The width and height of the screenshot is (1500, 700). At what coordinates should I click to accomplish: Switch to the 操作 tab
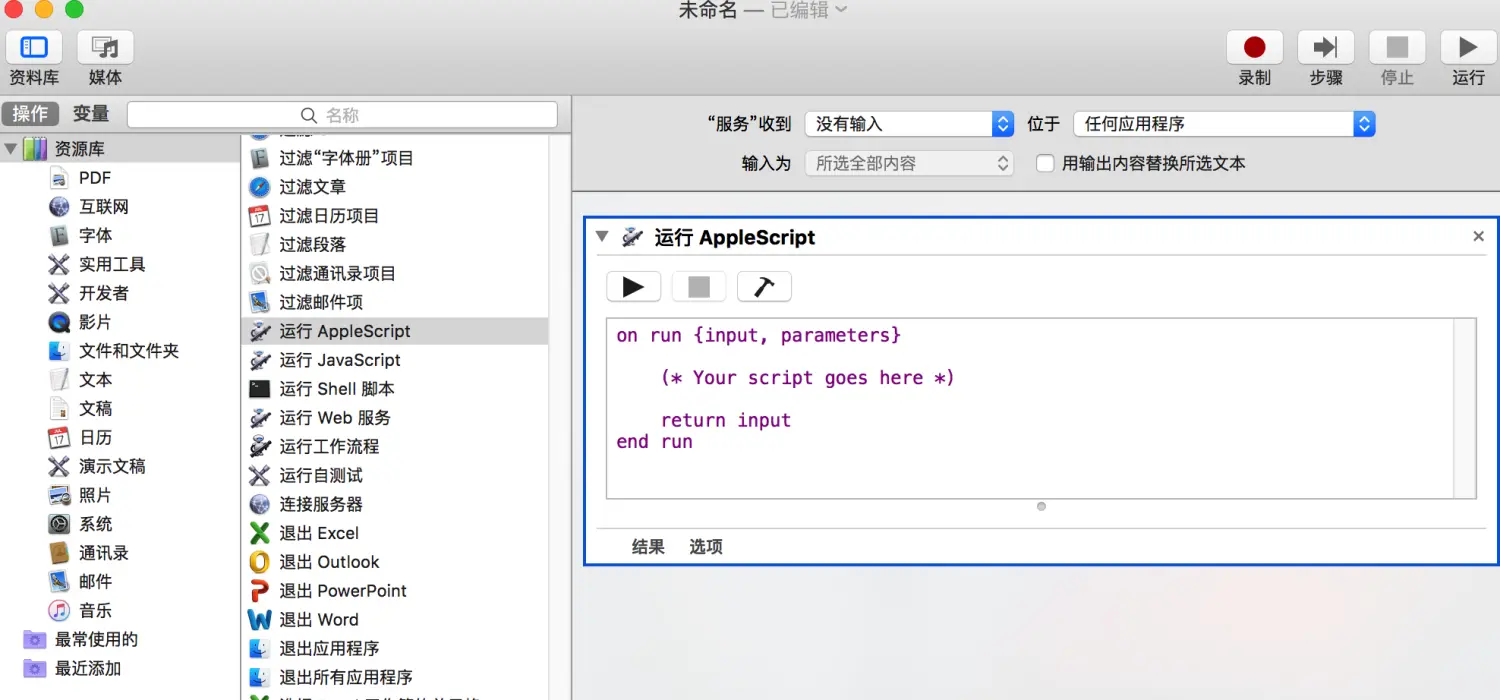point(30,114)
